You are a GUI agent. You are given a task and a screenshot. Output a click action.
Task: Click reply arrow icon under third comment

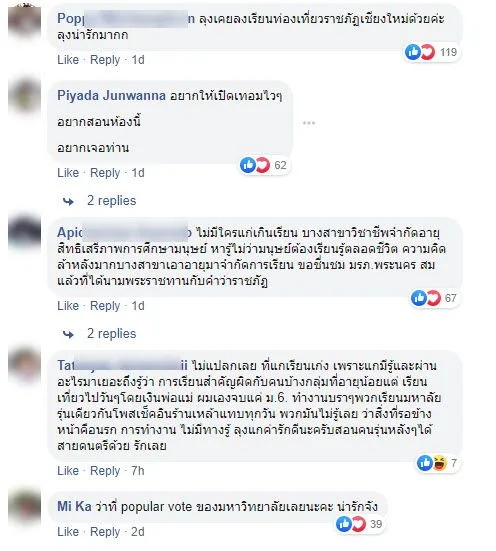[68, 335]
